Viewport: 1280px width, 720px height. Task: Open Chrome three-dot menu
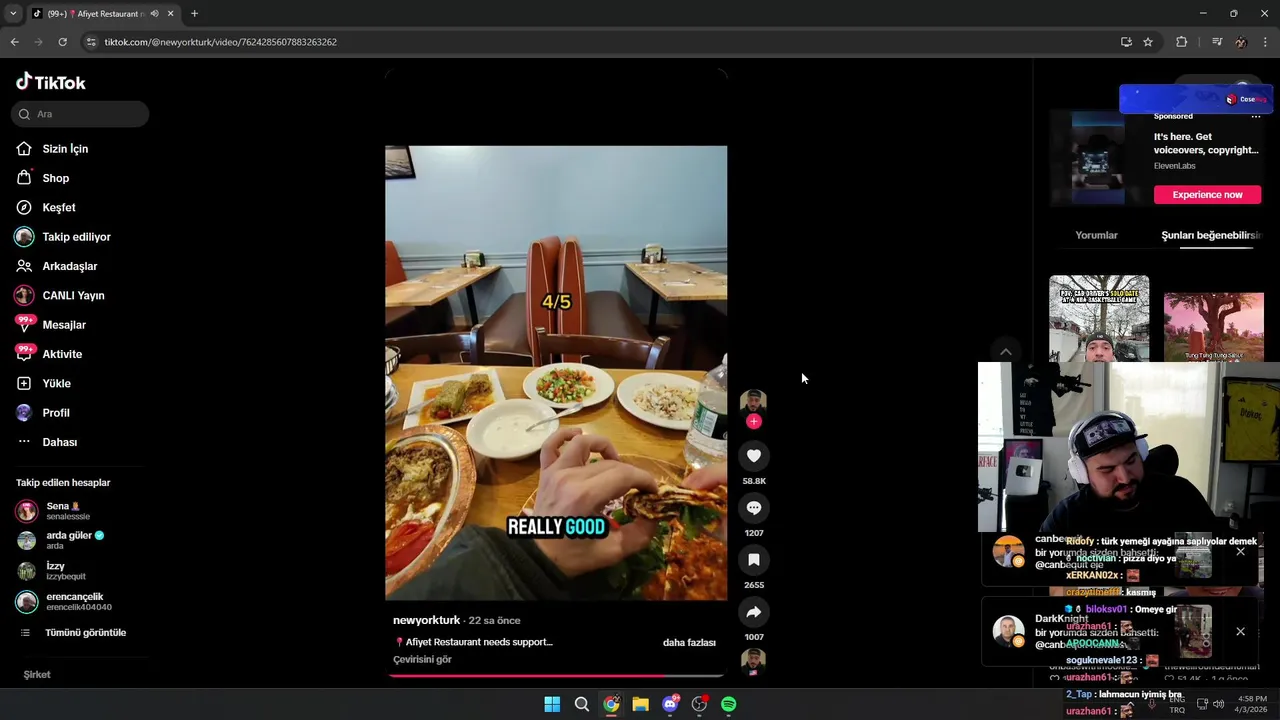[1266, 42]
